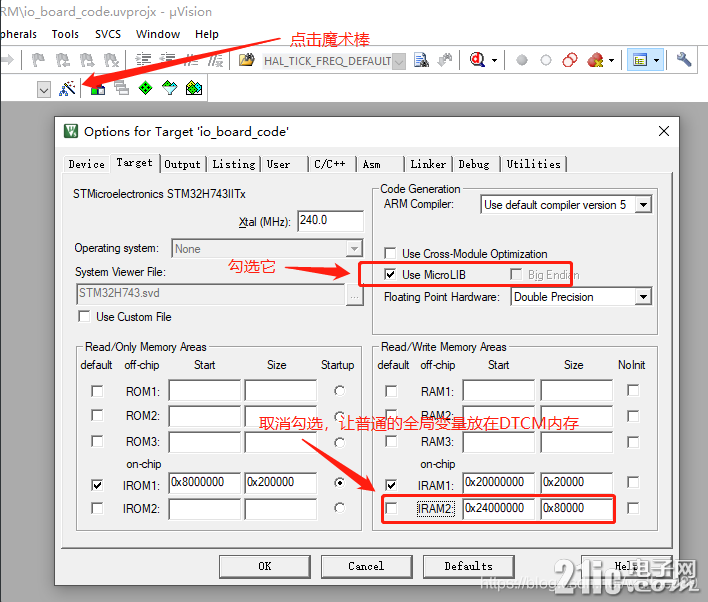Open Options for Target magic wand icon
The image size is (708, 602).
point(67,89)
